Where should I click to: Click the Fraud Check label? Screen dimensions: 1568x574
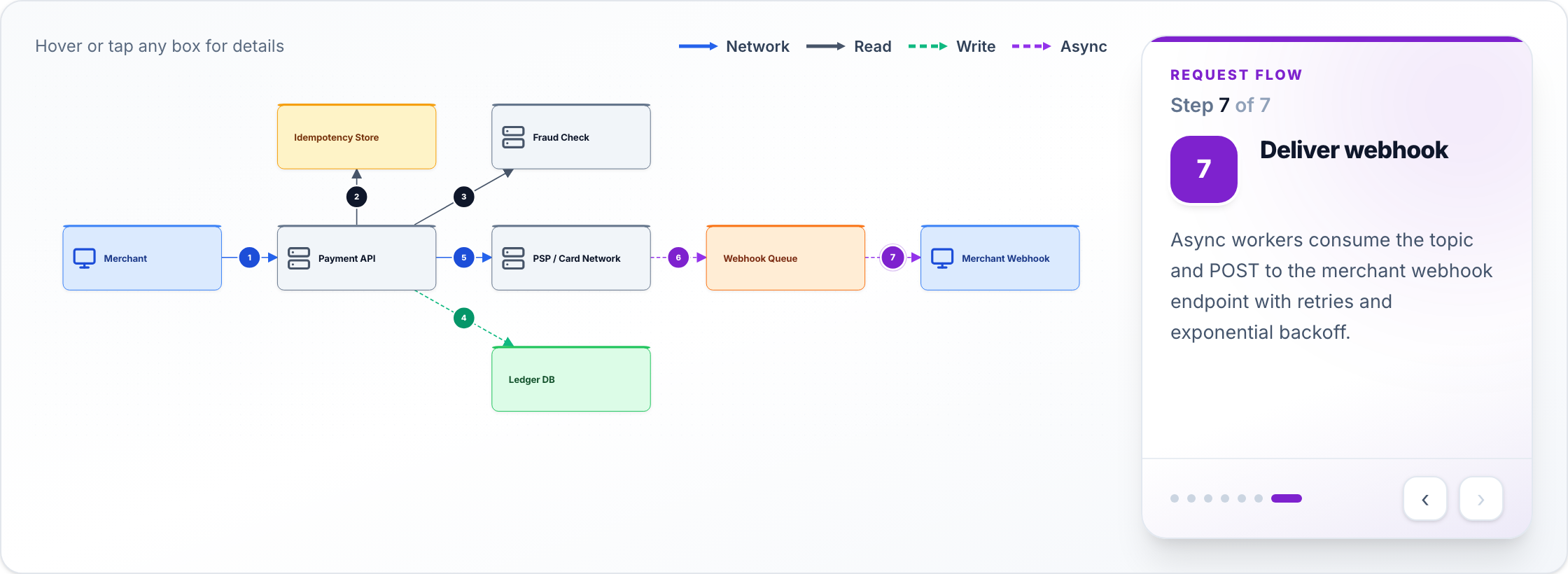click(561, 137)
